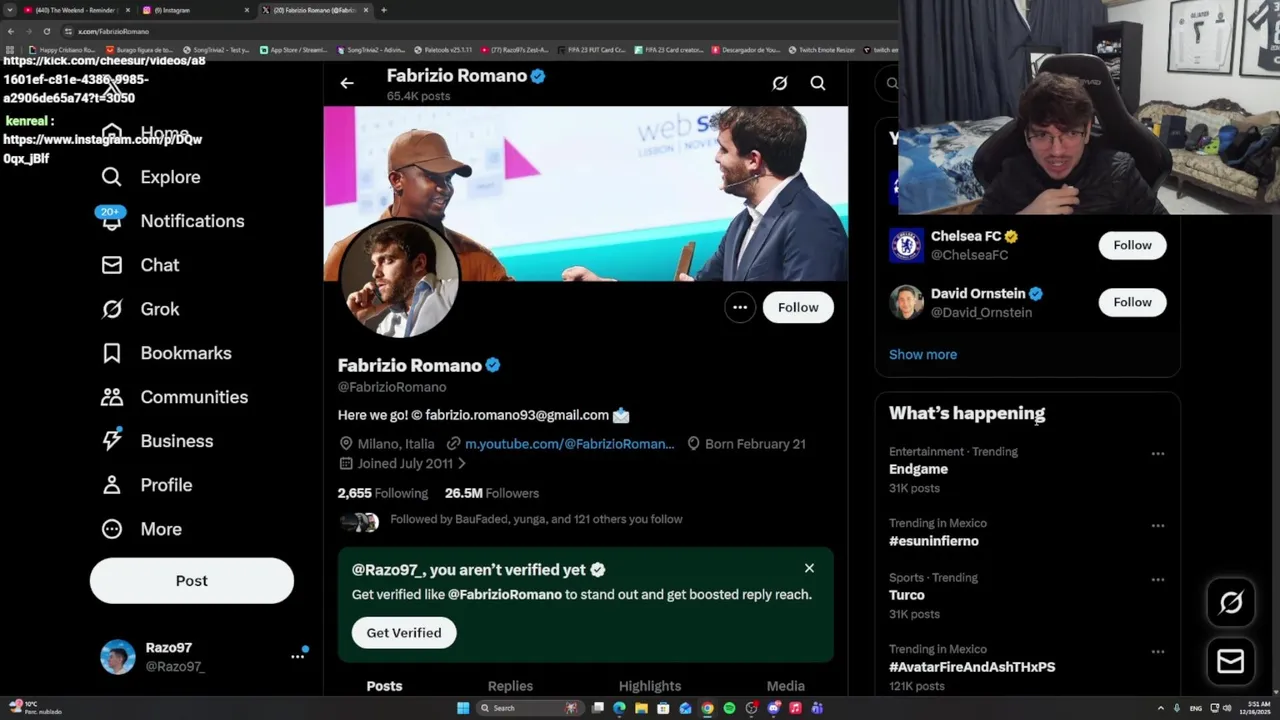Open Windows Start menu
The width and height of the screenshot is (1280, 720).
tap(463, 708)
